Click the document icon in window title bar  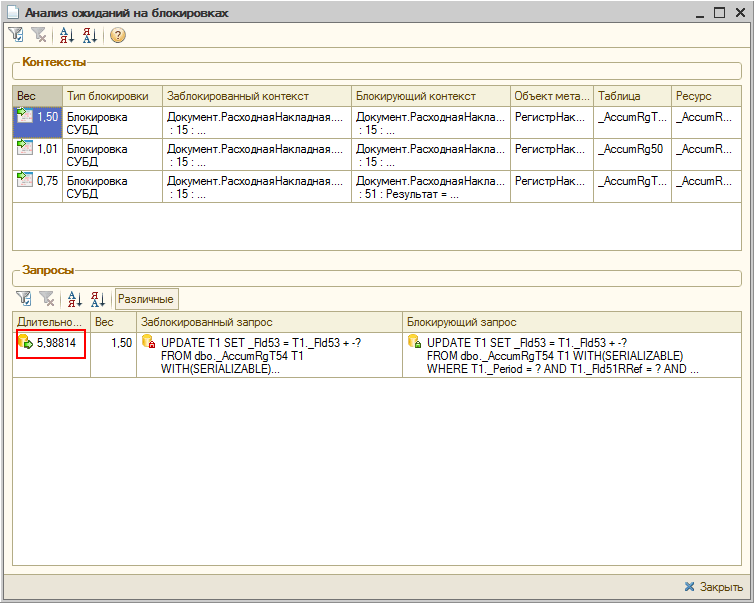click(x=13, y=13)
